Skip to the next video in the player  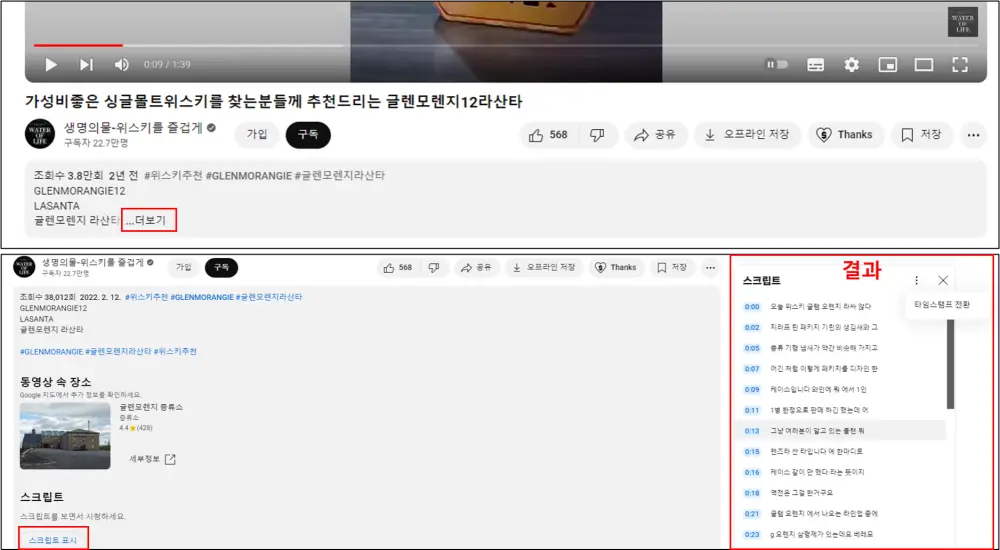(x=86, y=64)
